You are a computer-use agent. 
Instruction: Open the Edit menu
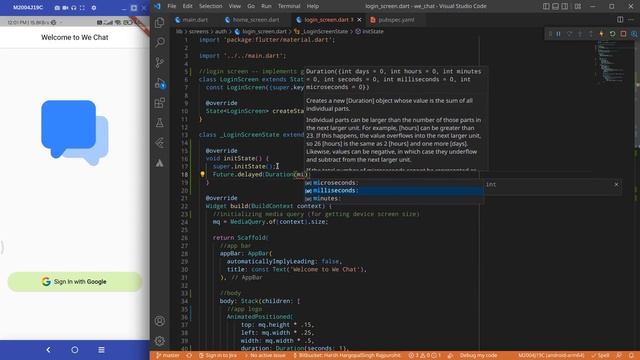(x=187, y=6)
